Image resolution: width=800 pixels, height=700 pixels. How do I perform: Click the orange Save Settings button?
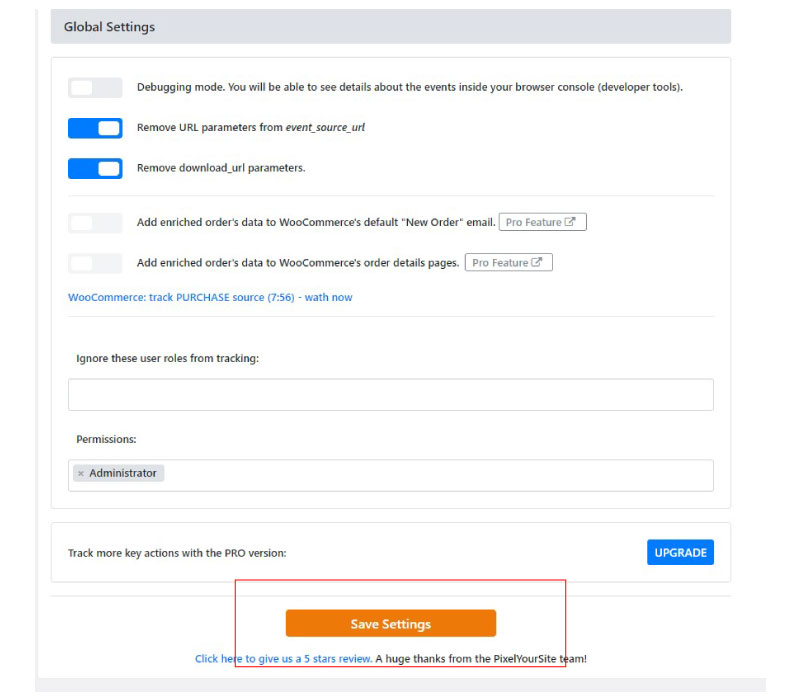[x=391, y=623]
